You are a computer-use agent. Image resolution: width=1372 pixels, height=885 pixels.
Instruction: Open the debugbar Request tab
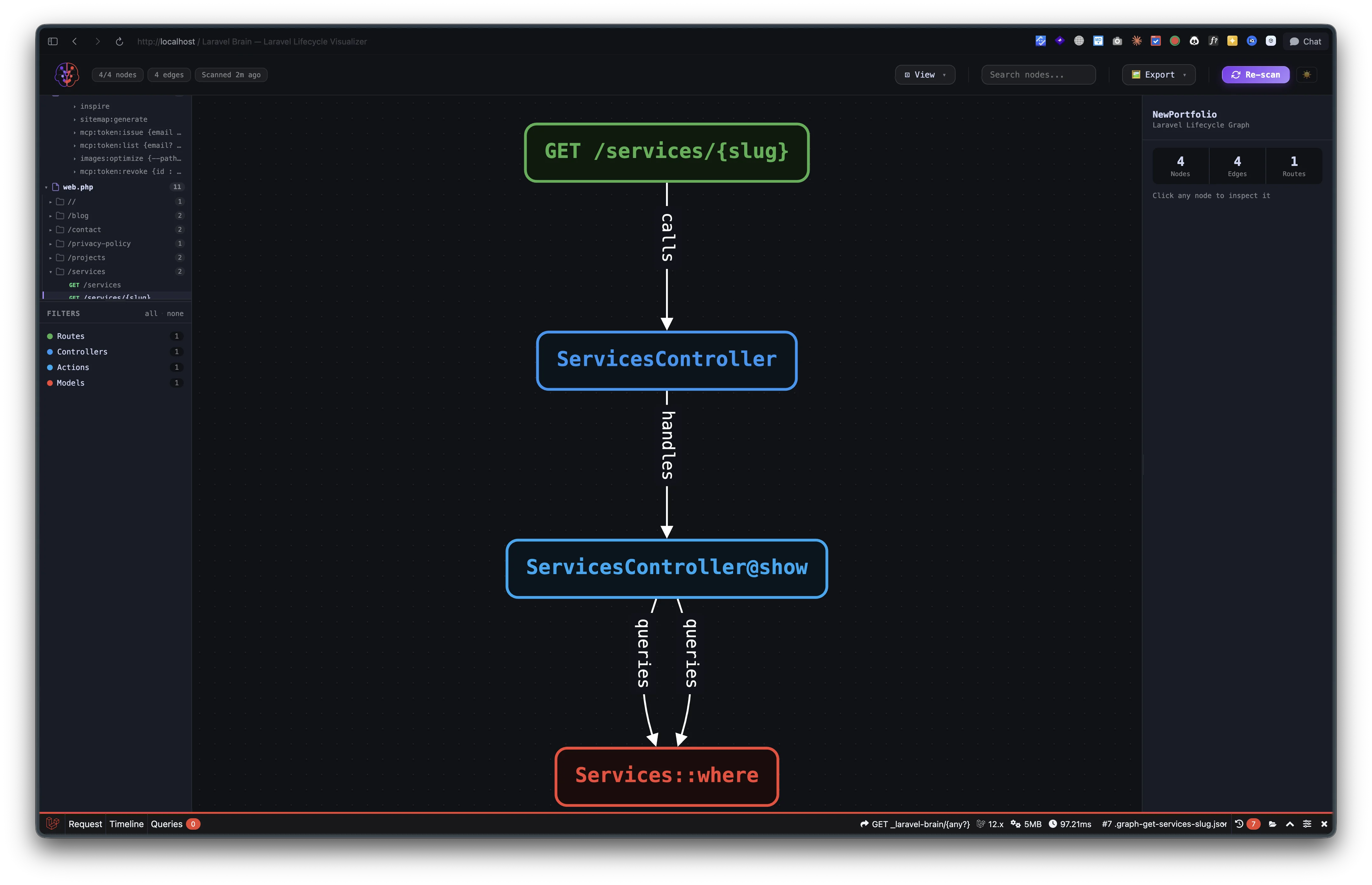point(85,824)
